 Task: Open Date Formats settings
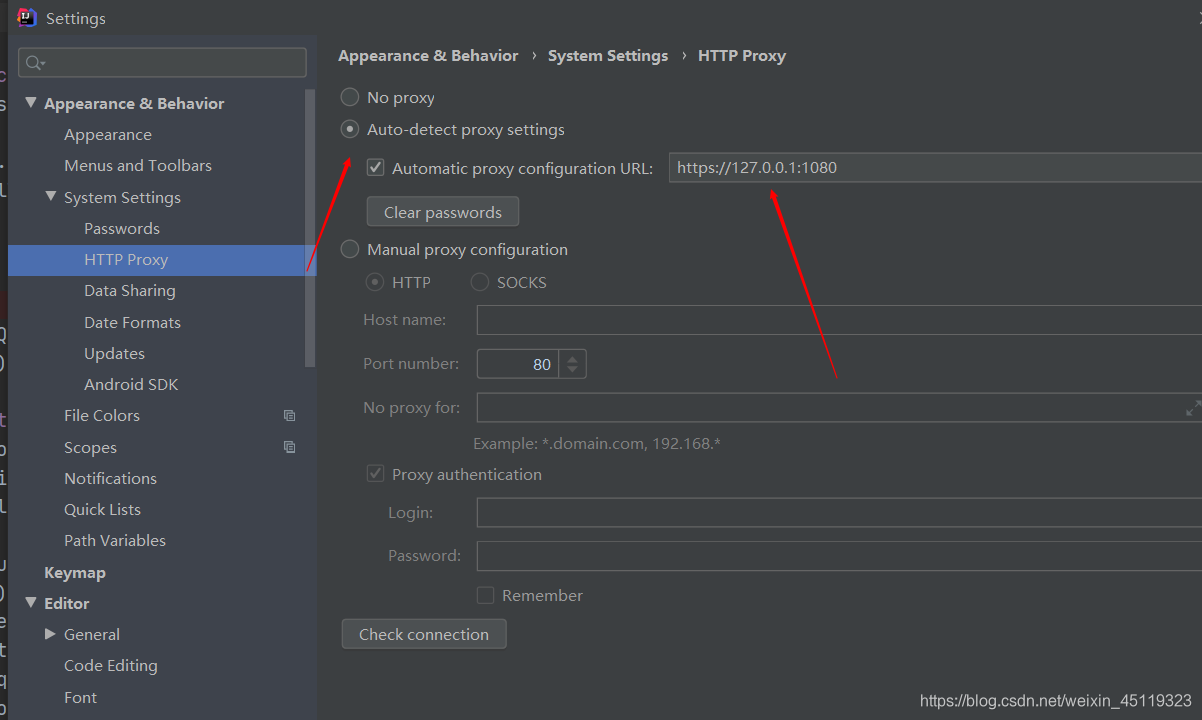[x=132, y=323]
